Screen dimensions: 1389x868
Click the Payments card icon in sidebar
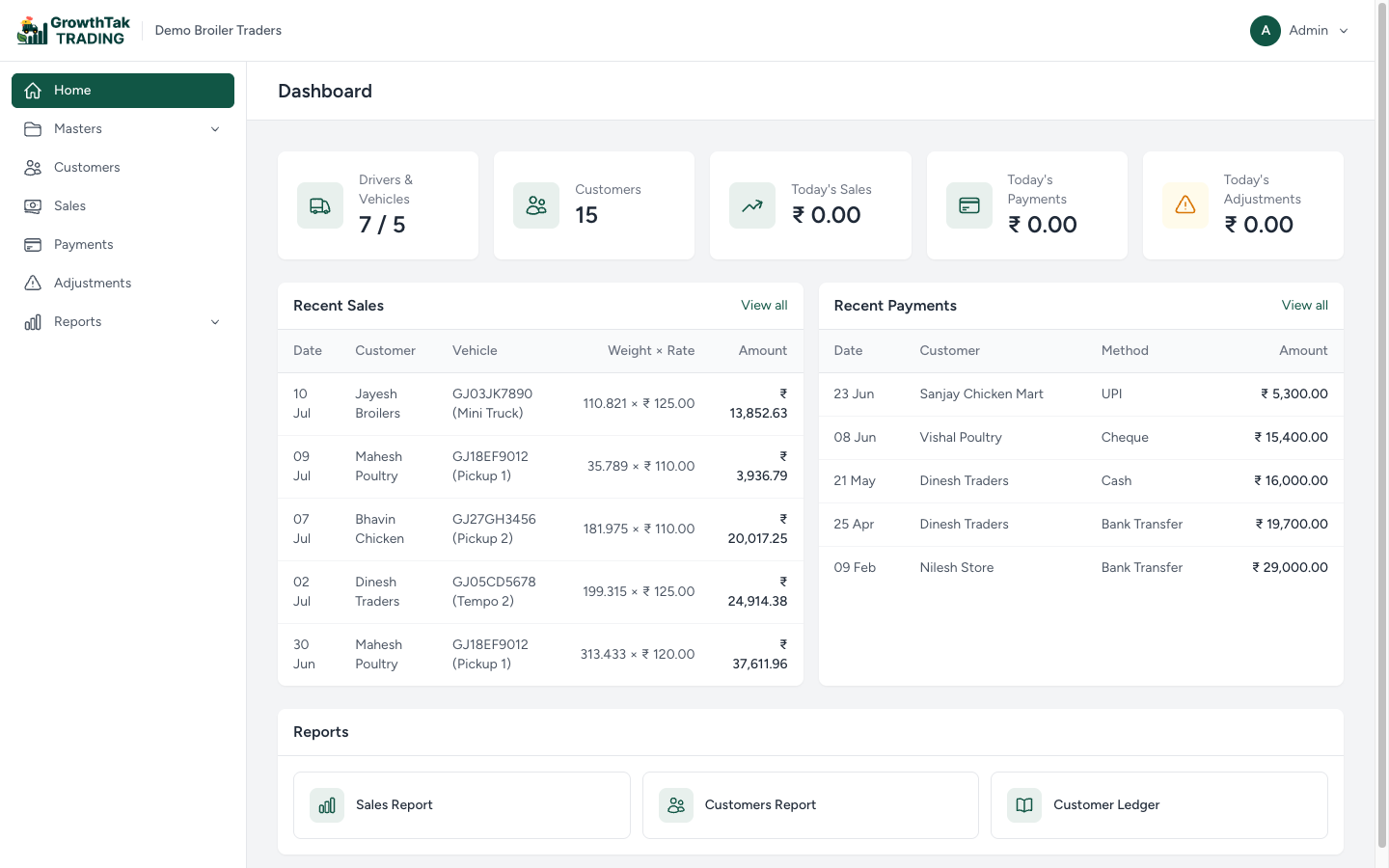(33, 245)
